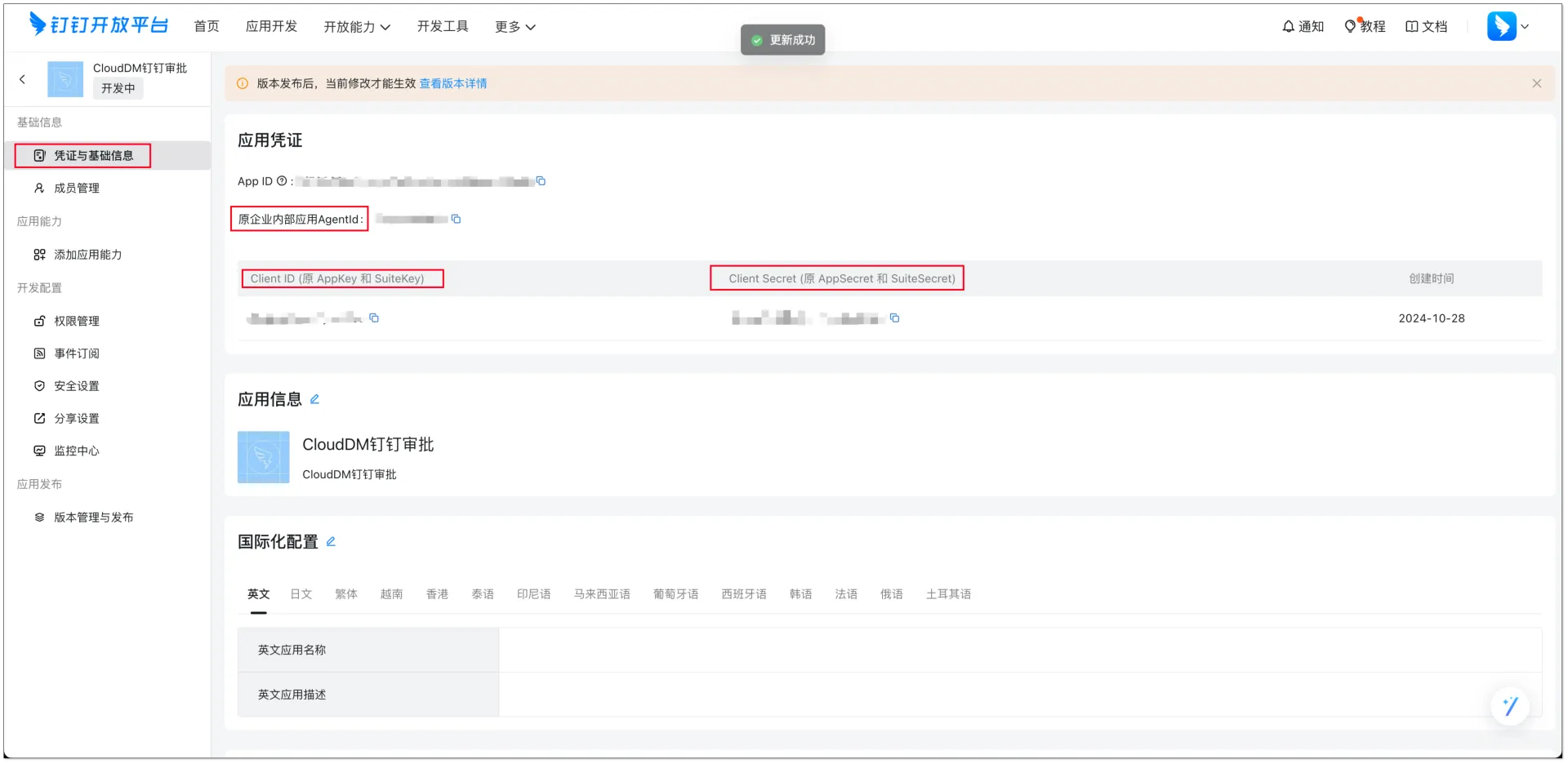Copy the Client ID value
The height and width of the screenshot is (764, 1568).
(x=374, y=318)
